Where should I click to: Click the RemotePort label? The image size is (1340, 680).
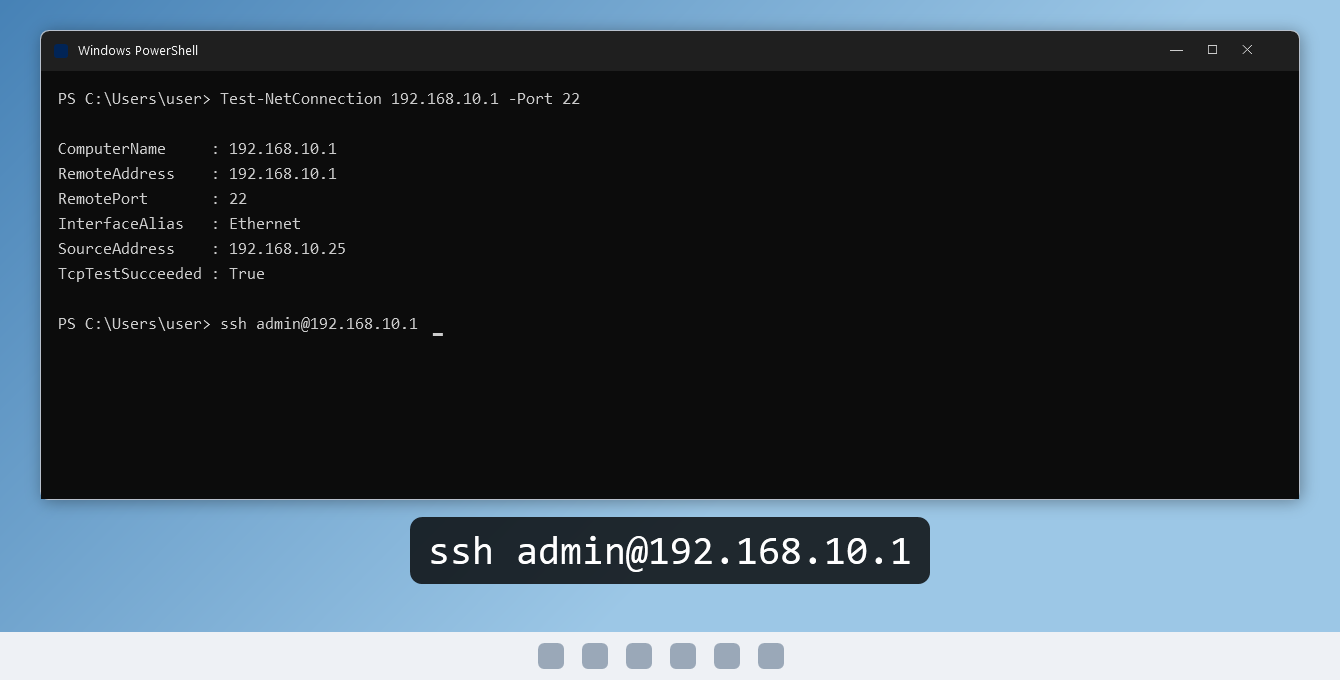coord(103,199)
